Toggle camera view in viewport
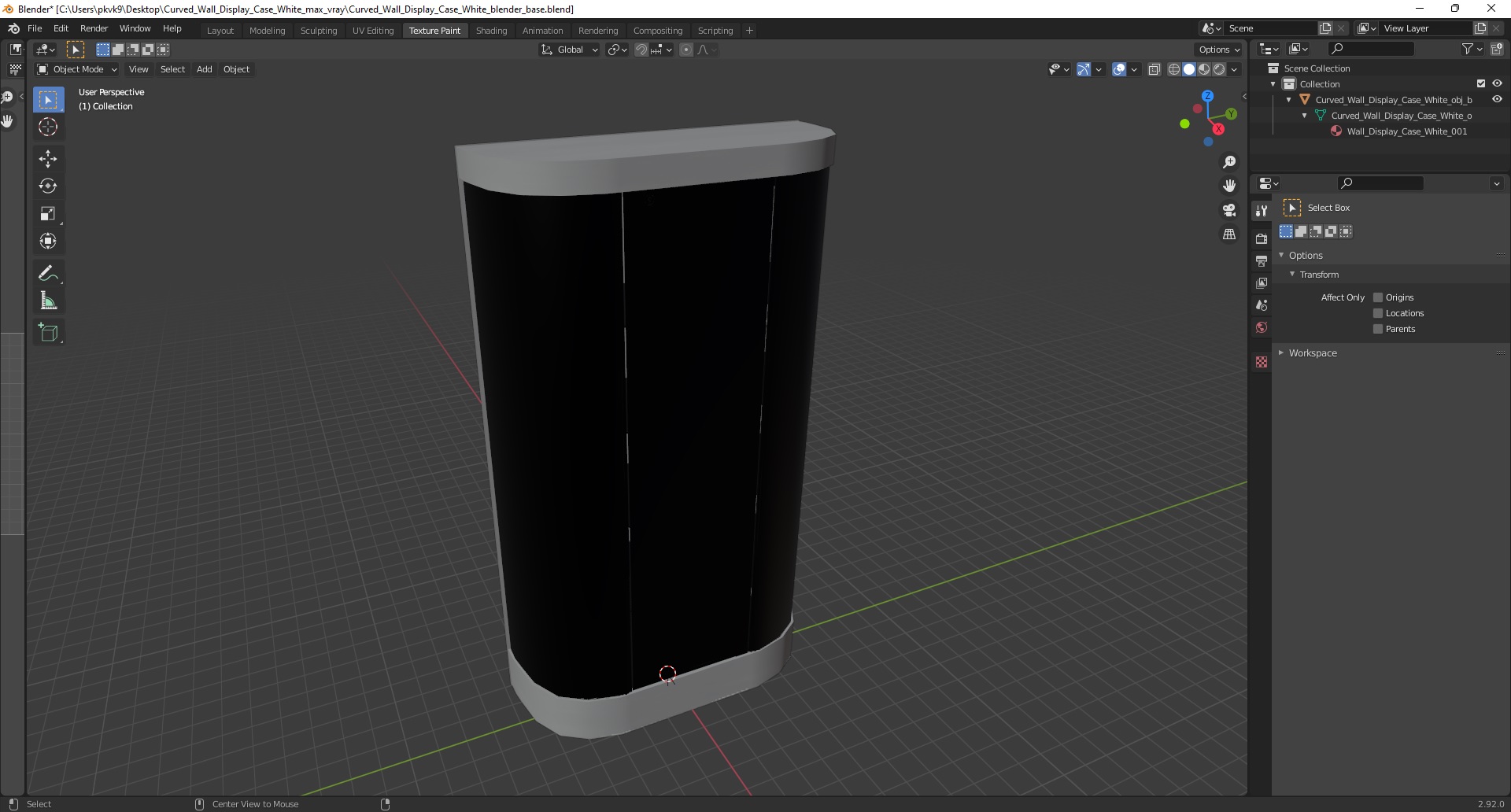 1229,210
